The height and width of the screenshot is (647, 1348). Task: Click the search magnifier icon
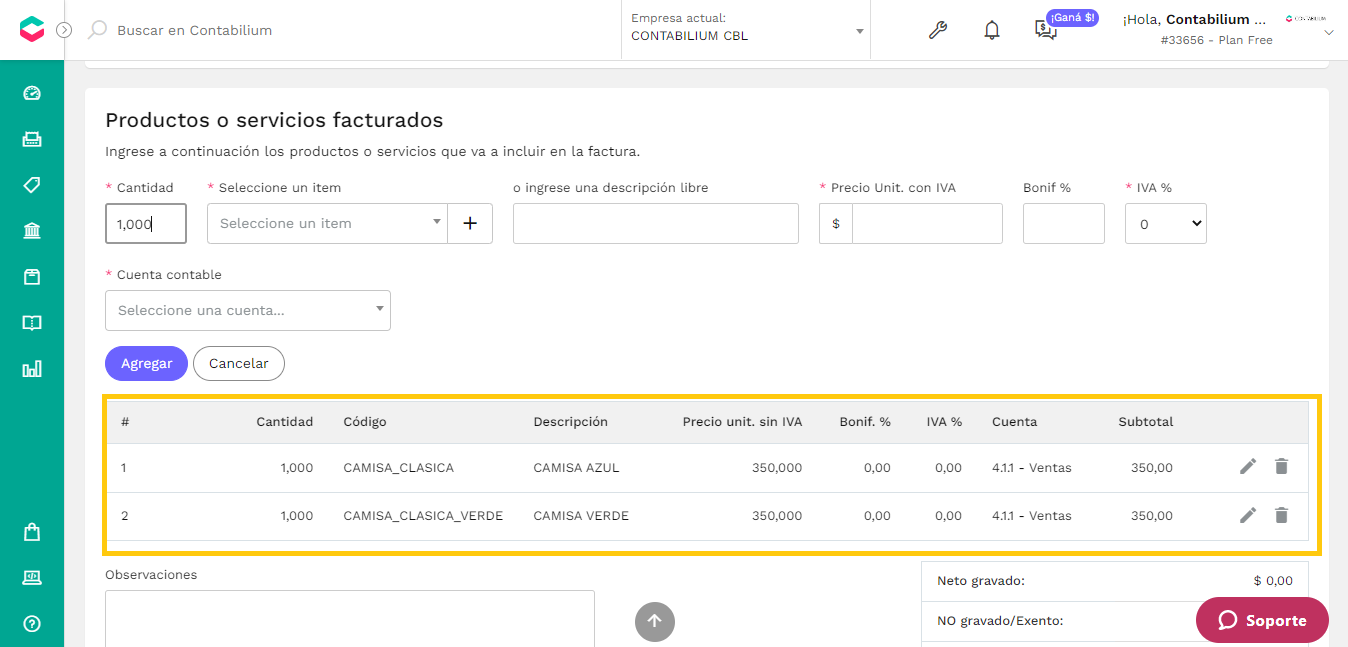[97, 30]
